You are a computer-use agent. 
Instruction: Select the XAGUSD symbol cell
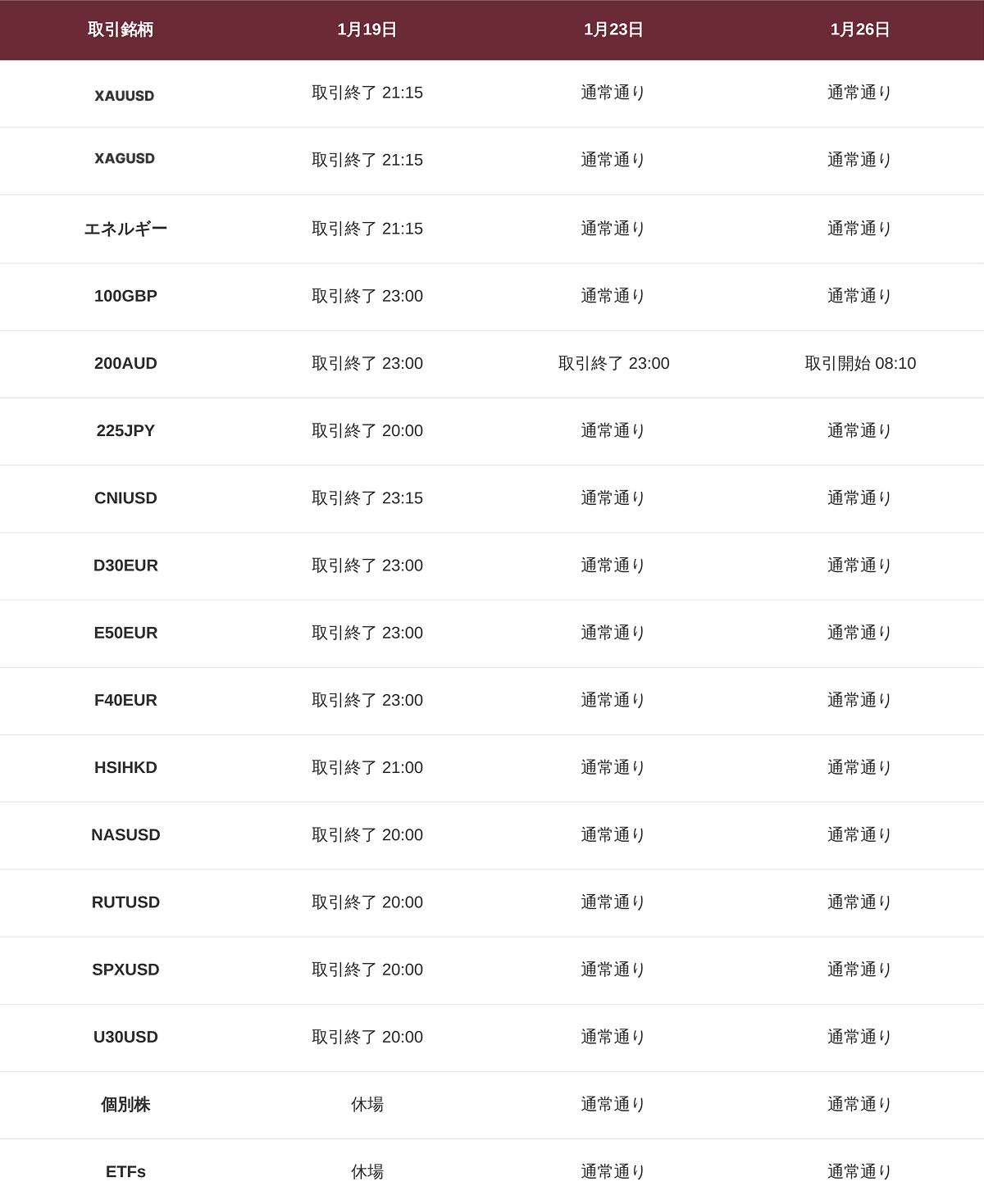tap(125, 159)
